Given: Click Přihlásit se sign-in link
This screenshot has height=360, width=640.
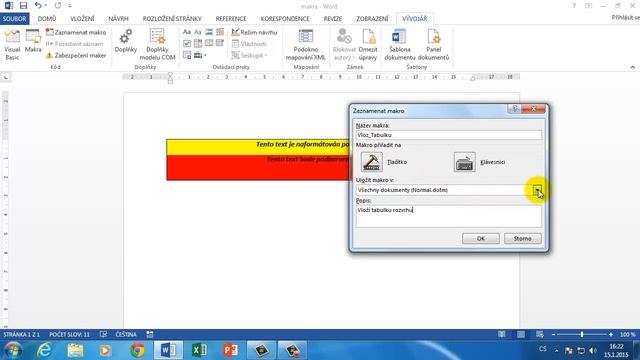Looking at the screenshot, I should click(x=625, y=18).
